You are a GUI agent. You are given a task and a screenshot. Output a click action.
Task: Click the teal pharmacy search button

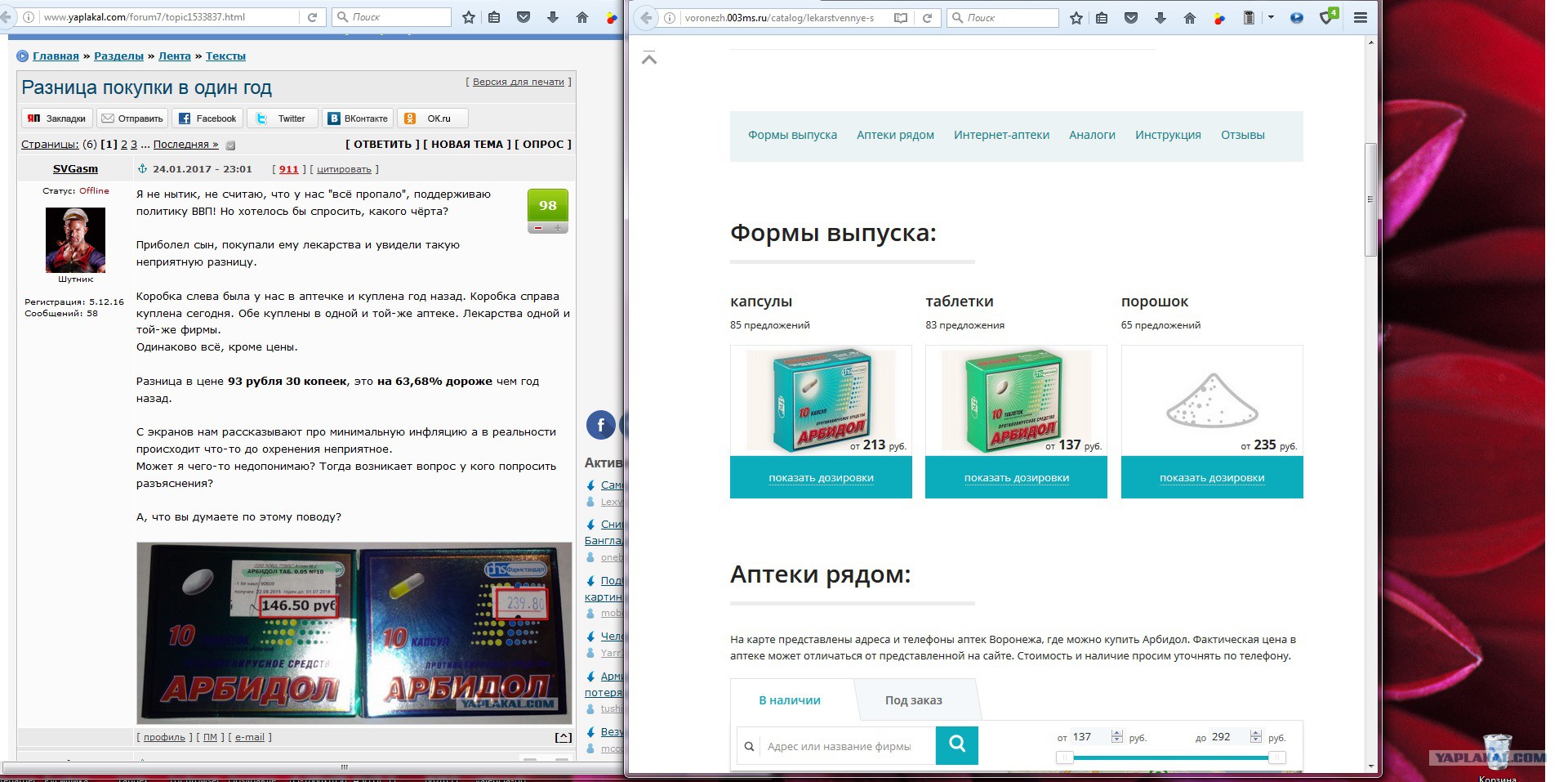click(x=956, y=744)
